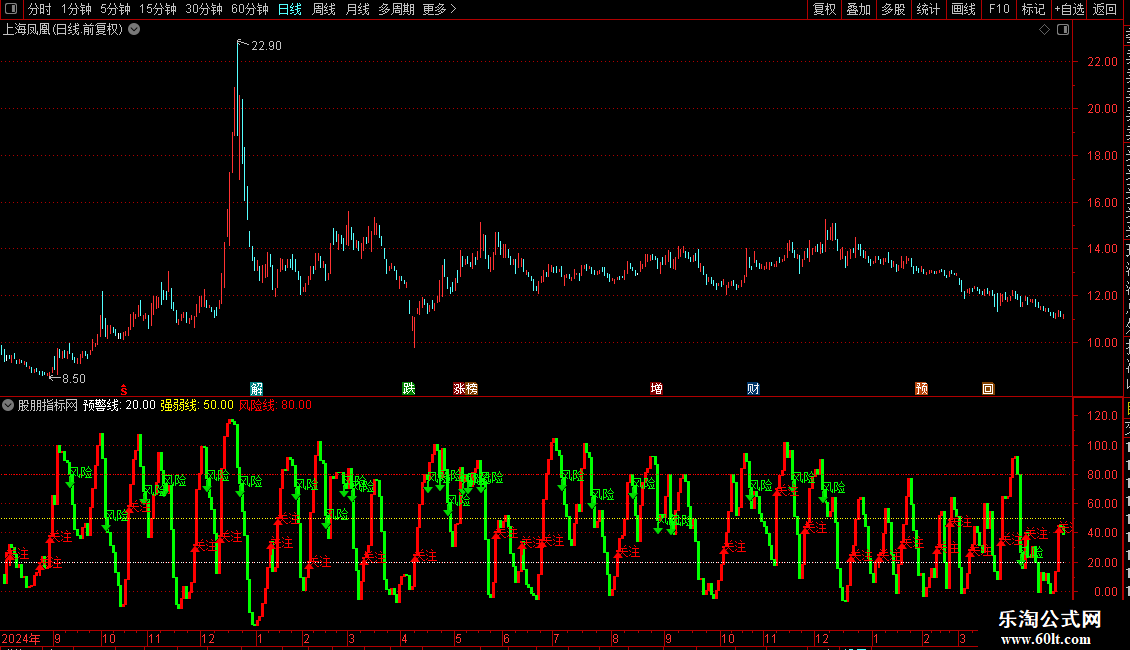1130x650 pixels.
Task: Select the 5分钟 period
Action: point(115,9)
